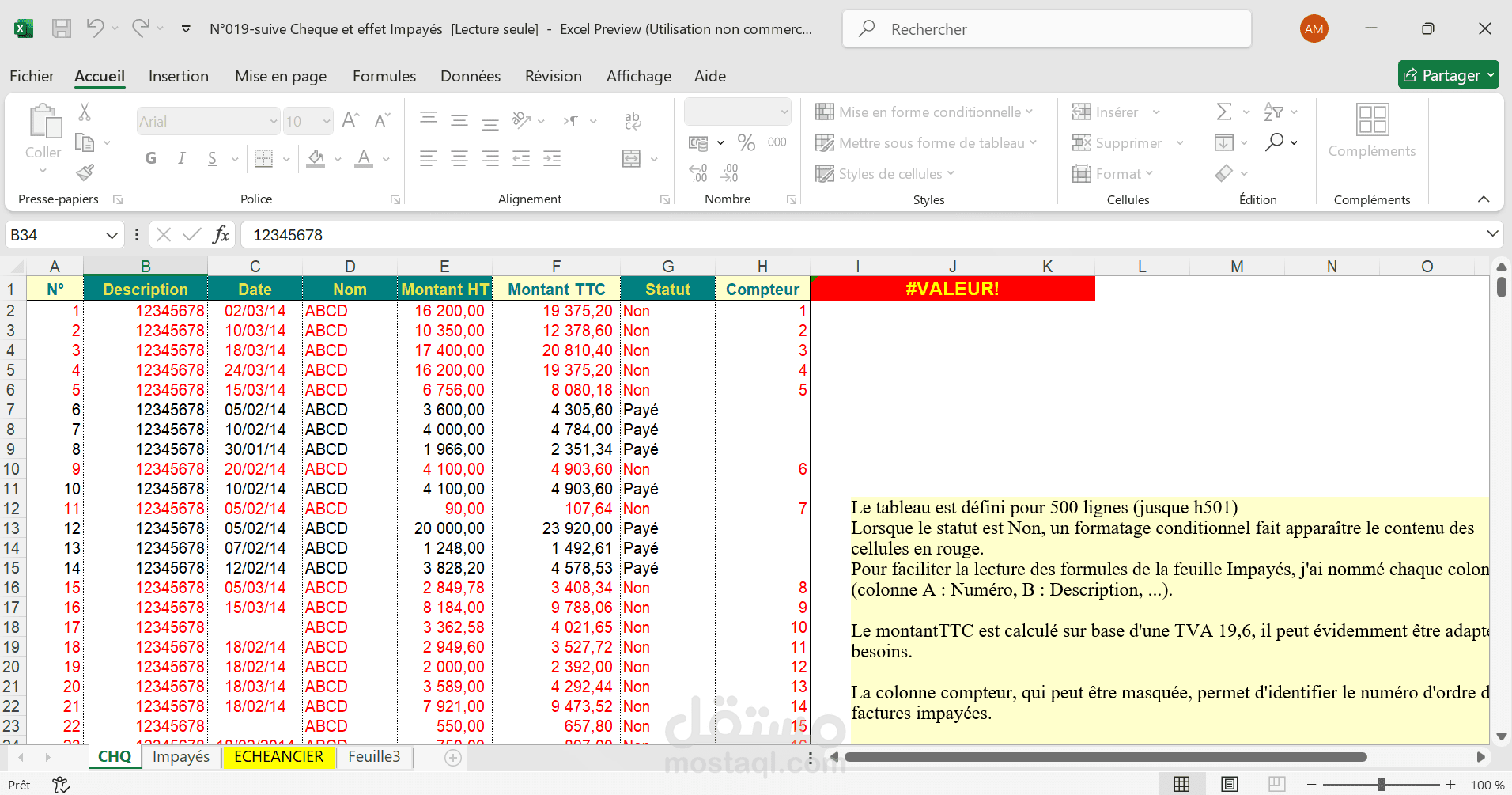Increase font size with larger A icon

coord(350,121)
